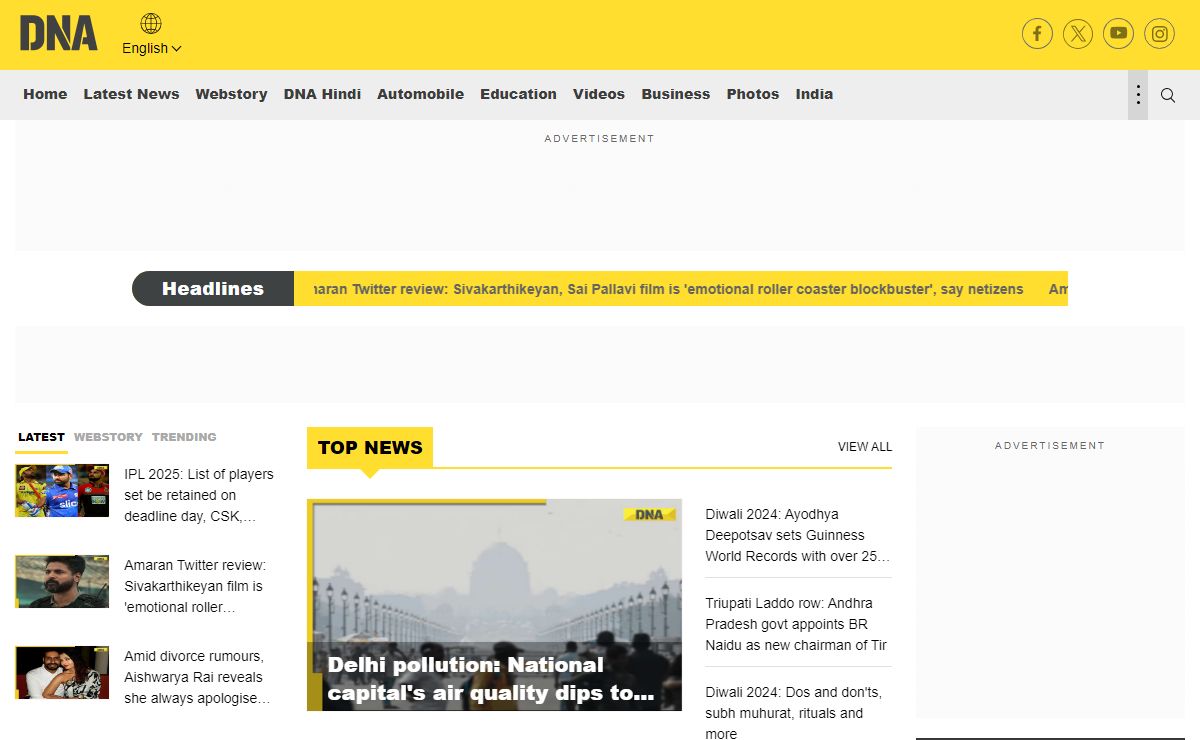
Task: Open Amaran Twitter review sidebar article
Action: [195, 586]
